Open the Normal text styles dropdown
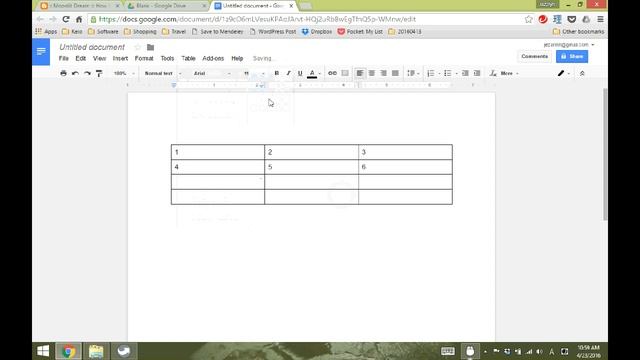Viewport: 640px width, 360px height. (162, 73)
